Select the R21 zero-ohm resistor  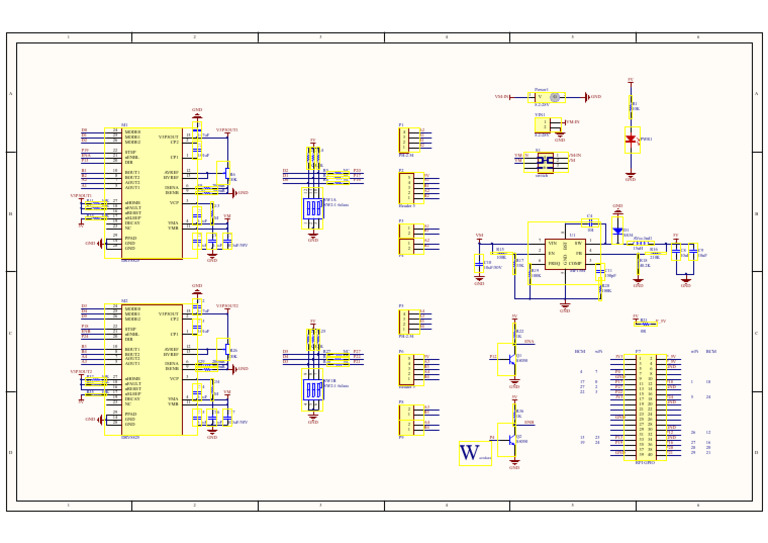[x=646, y=323]
